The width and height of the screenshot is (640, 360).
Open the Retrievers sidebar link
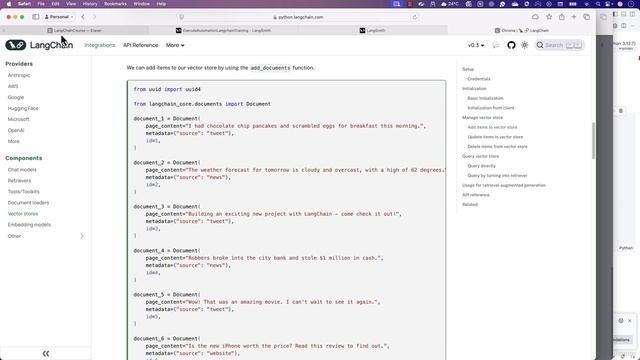coord(19,180)
